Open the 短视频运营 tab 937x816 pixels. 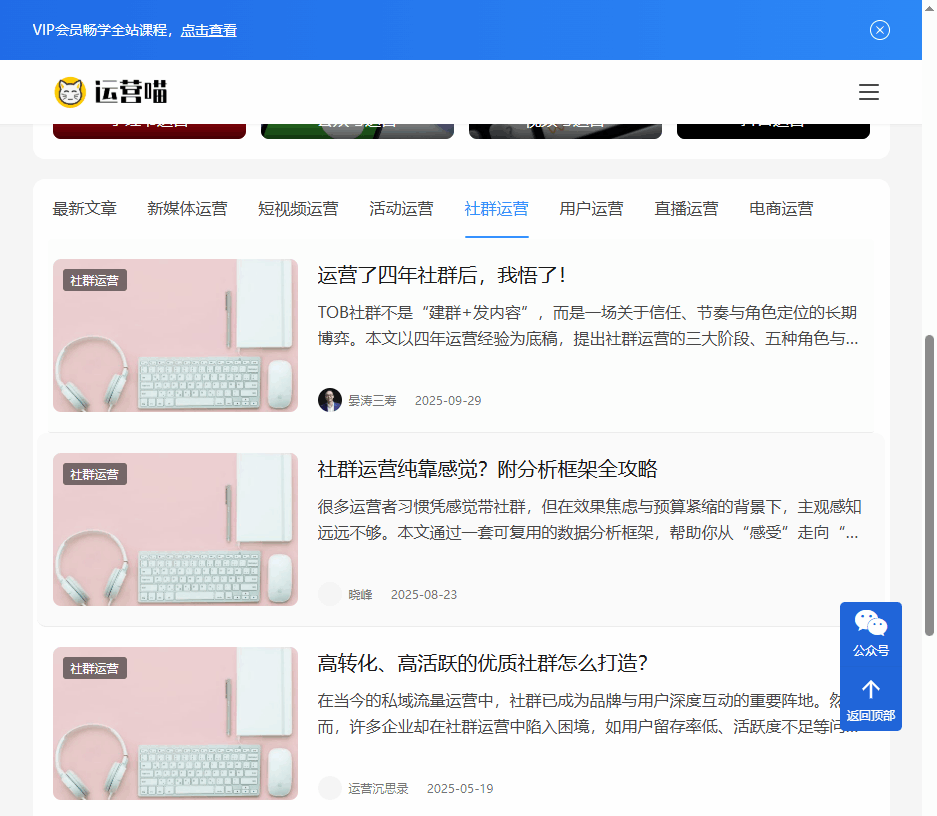[298, 208]
